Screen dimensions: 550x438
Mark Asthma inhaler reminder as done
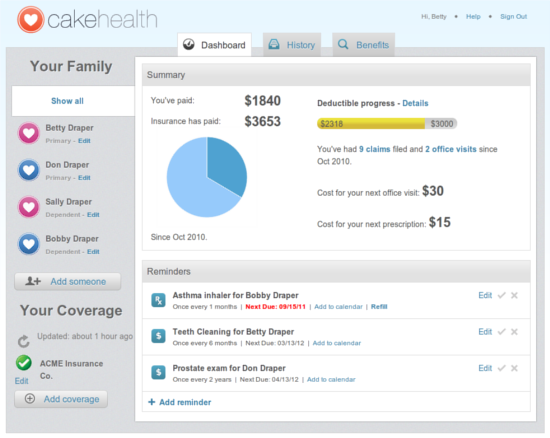tap(502, 296)
